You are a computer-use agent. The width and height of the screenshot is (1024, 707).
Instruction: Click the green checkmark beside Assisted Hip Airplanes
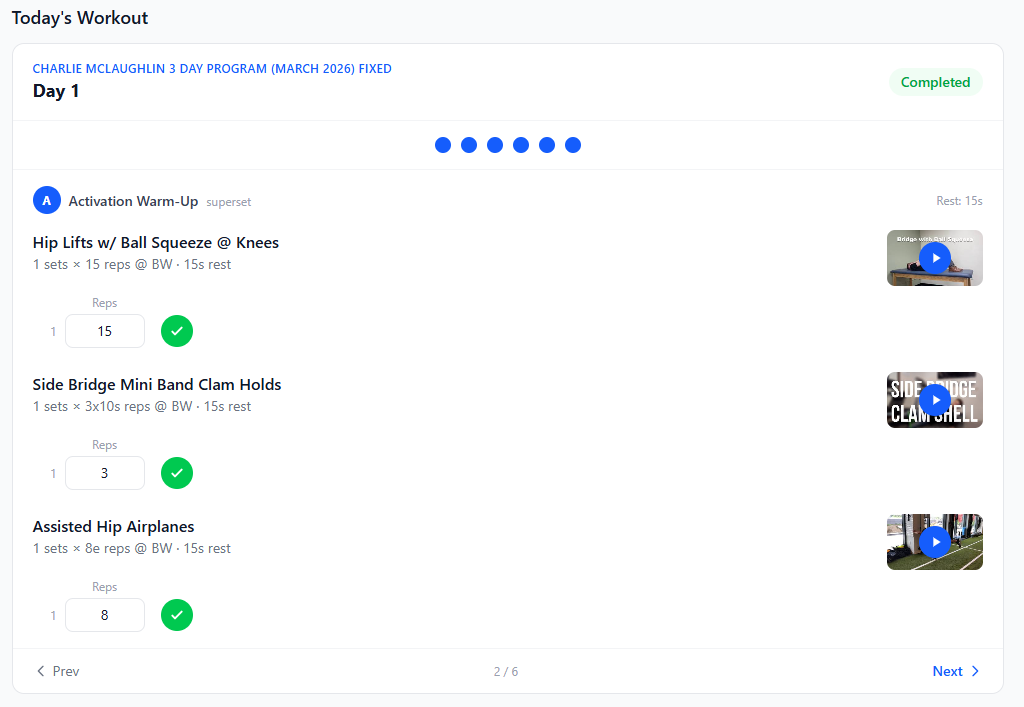pyautogui.click(x=177, y=615)
